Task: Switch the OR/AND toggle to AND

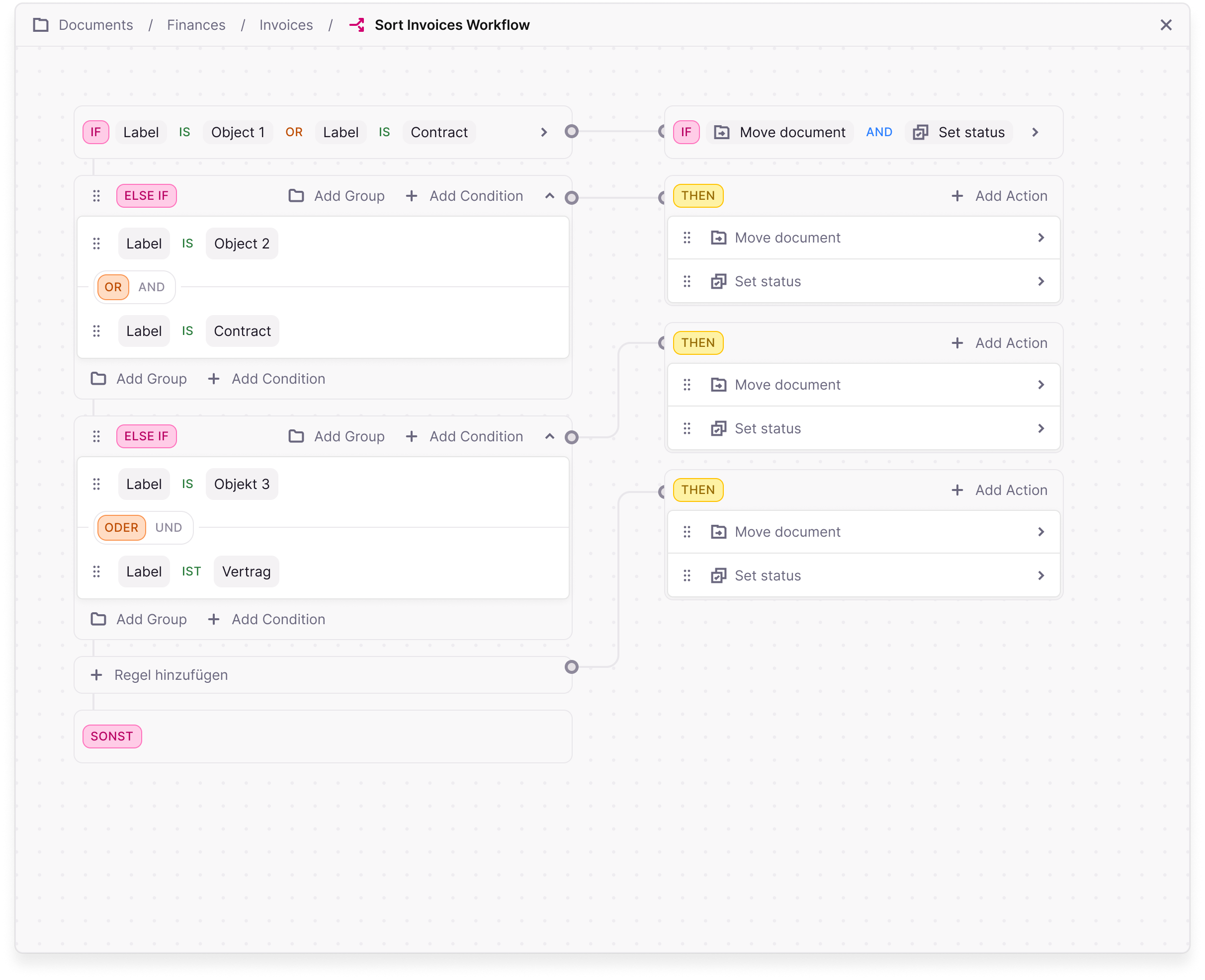Action: pyautogui.click(x=151, y=287)
